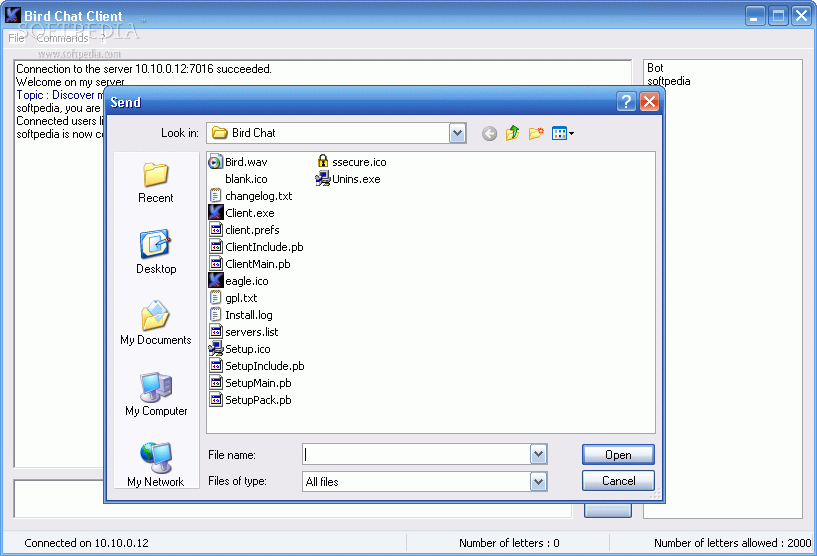817x556 pixels.
Task: Select the Unins.exe file icon
Action: coord(323,179)
